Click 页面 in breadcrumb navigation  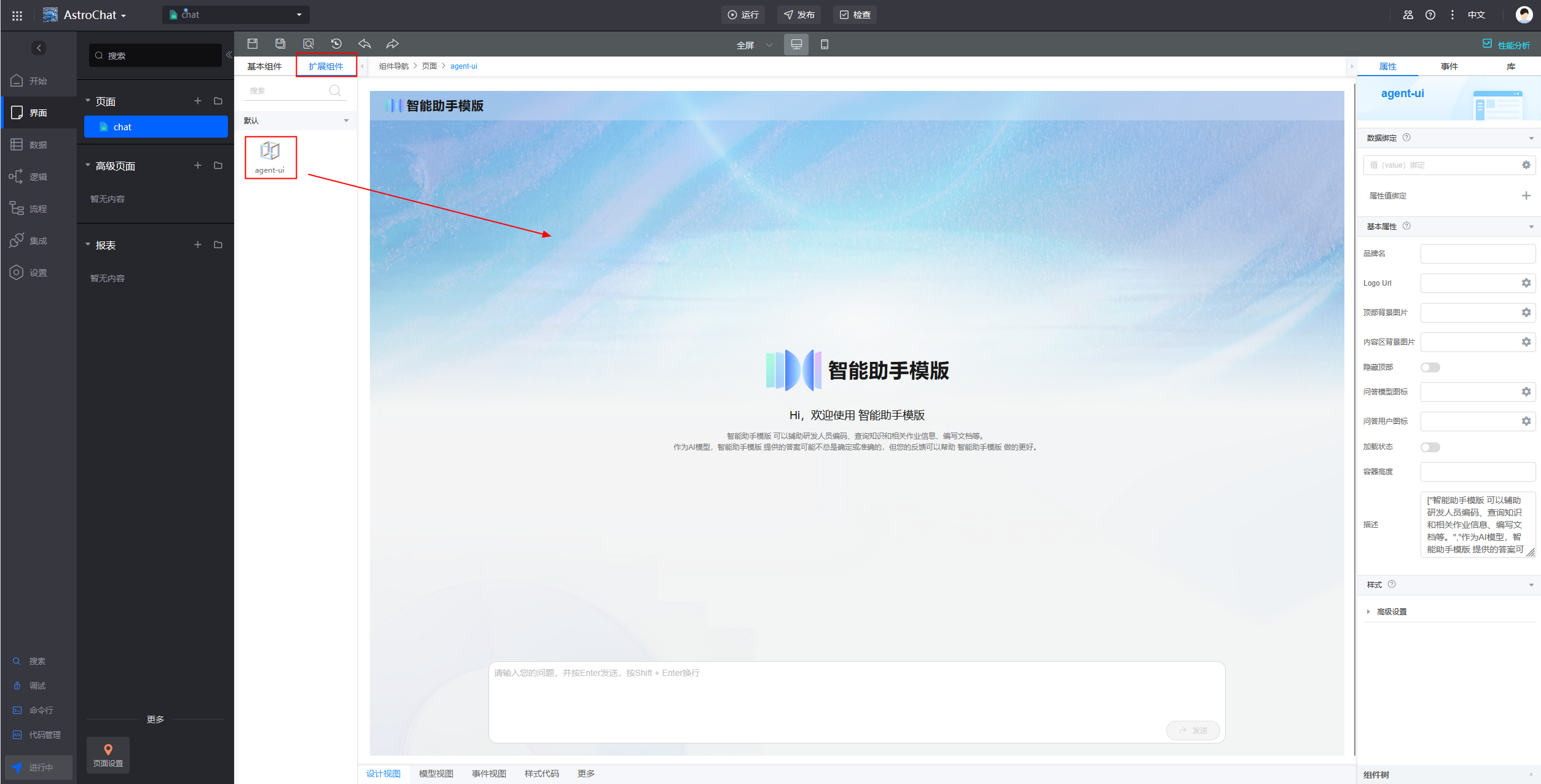(429, 66)
